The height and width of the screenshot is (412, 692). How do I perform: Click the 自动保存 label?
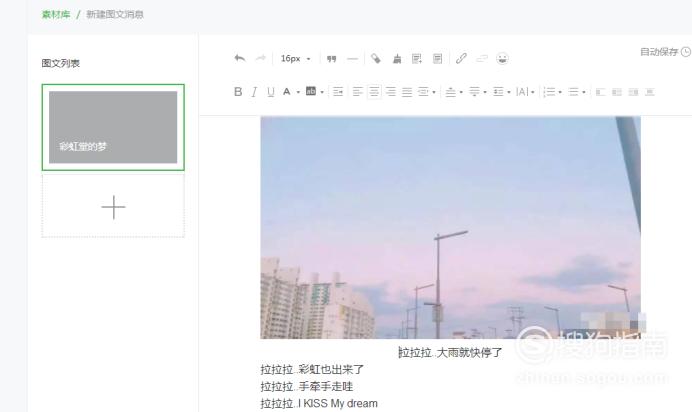pyautogui.click(x=659, y=52)
